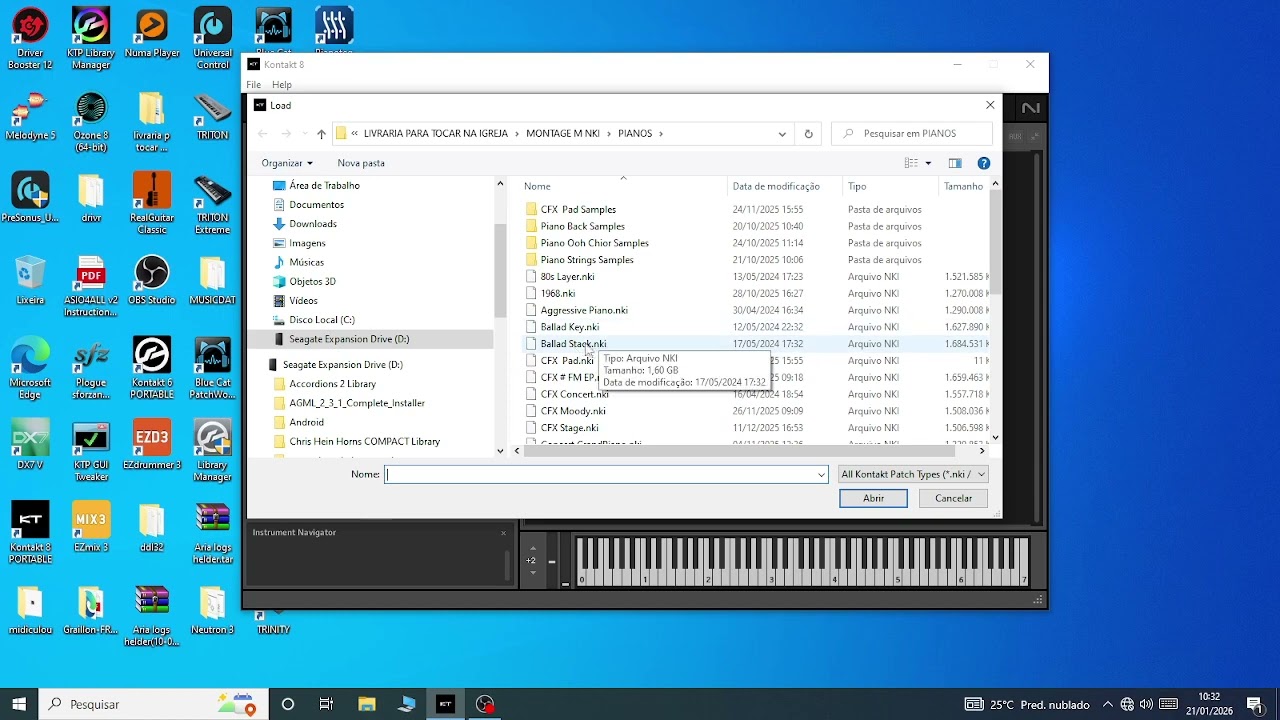Click the Pesquisar em PIANOS search box
This screenshot has height=720, width=1280.
click(x=912, y=133)
